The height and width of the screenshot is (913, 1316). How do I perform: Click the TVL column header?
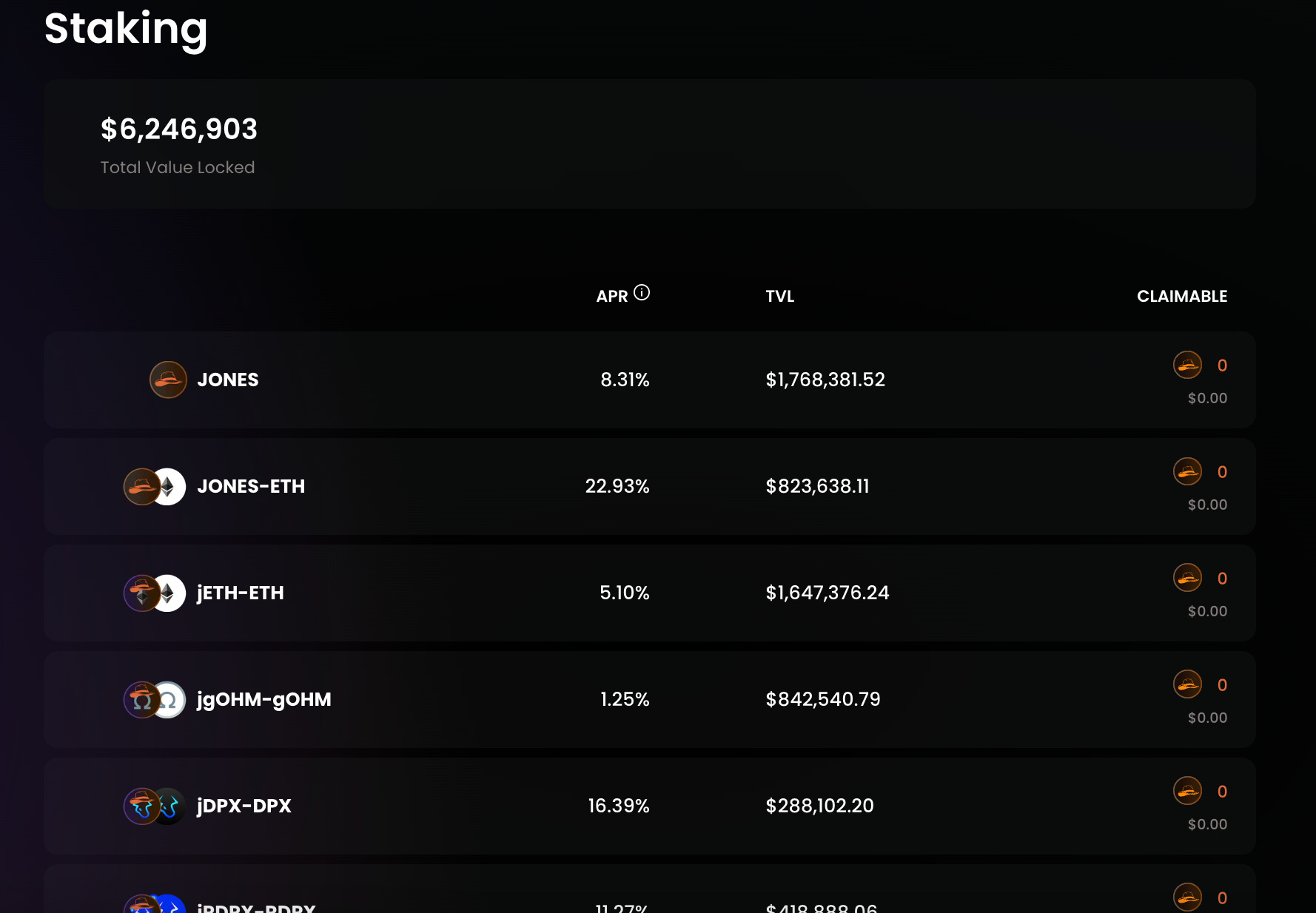[780, 296]
